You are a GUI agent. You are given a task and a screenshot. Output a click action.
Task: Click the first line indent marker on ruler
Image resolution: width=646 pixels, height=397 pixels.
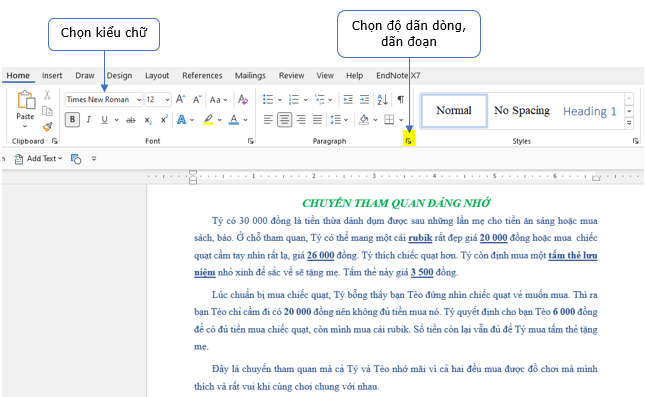coord(193,173)
